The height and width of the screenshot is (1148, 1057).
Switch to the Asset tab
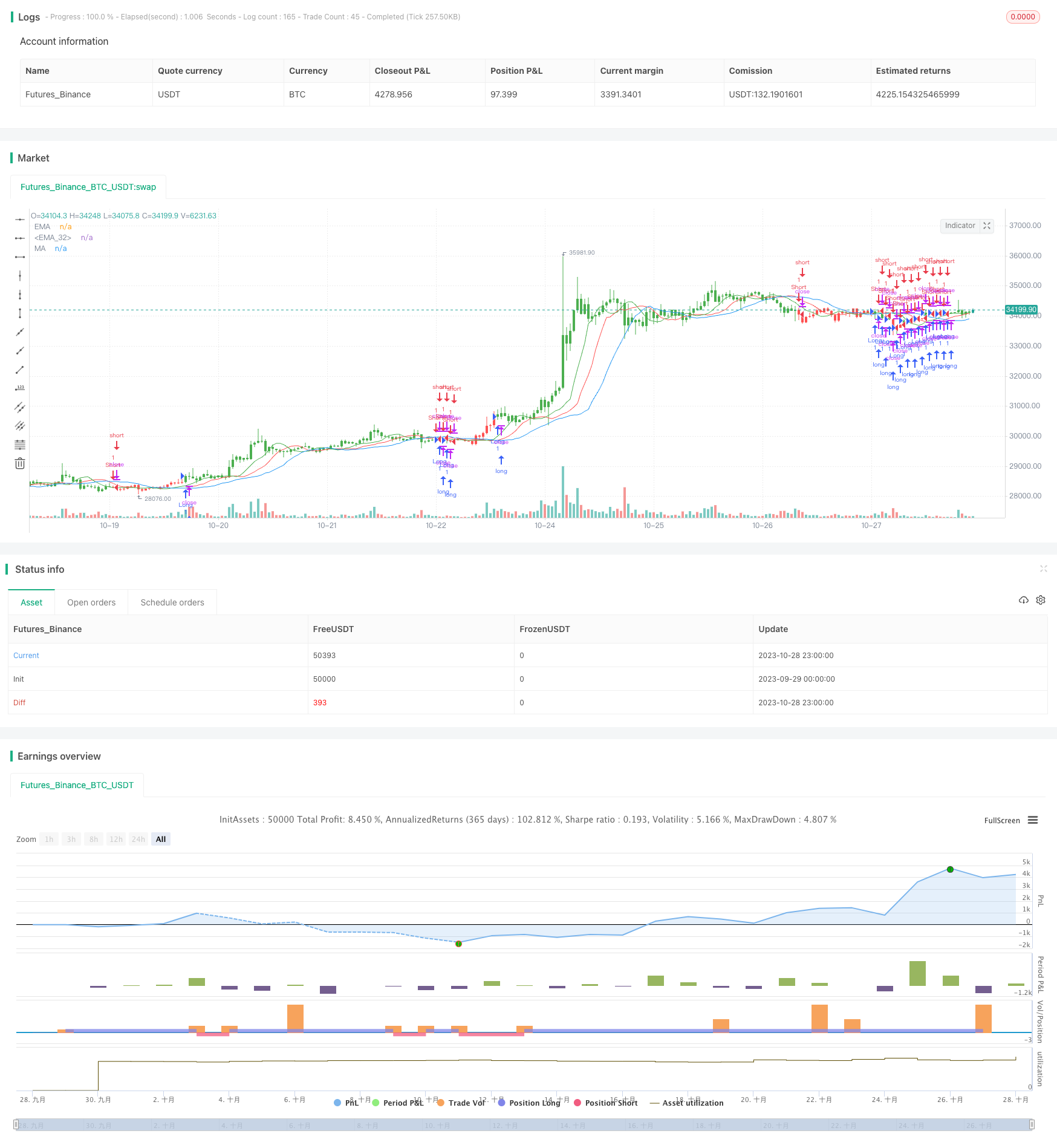coord(31,602)
